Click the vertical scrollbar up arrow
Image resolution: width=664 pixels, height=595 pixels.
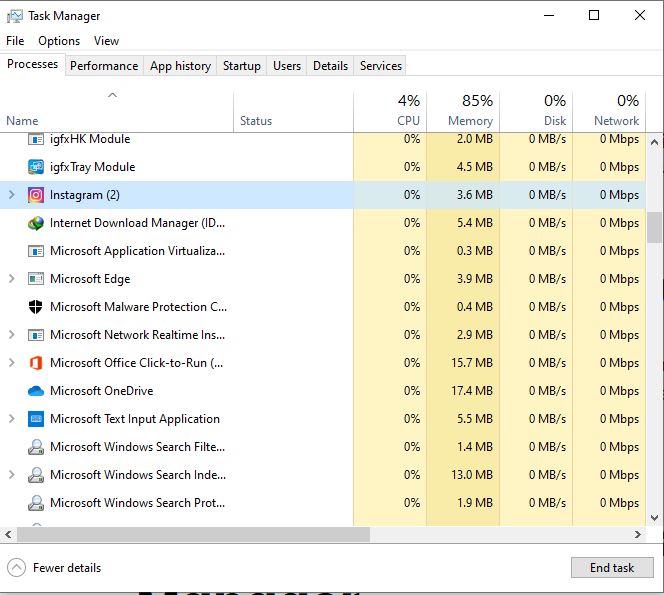pos(654,142)
